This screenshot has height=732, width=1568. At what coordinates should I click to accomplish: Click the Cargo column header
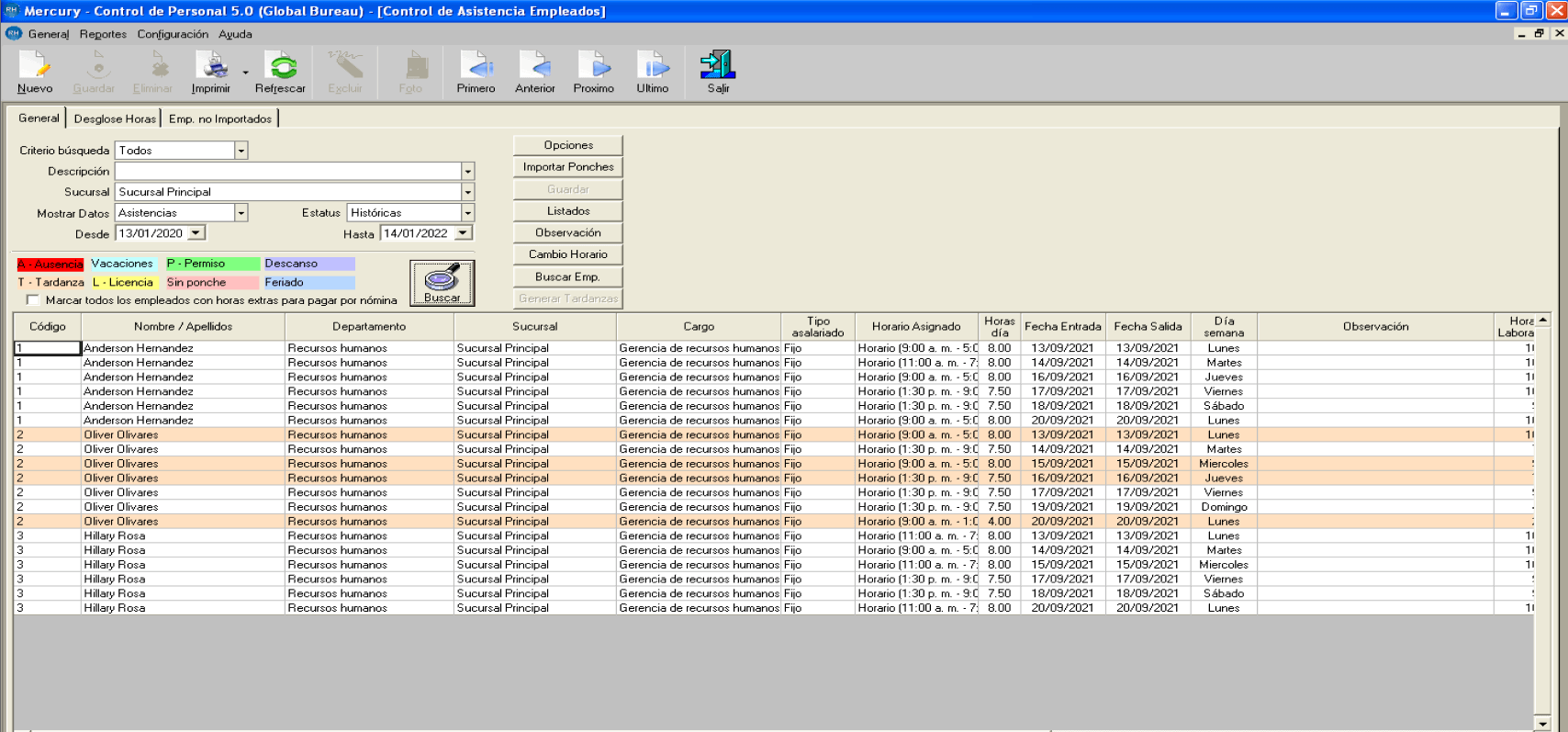tap(699, 326)
